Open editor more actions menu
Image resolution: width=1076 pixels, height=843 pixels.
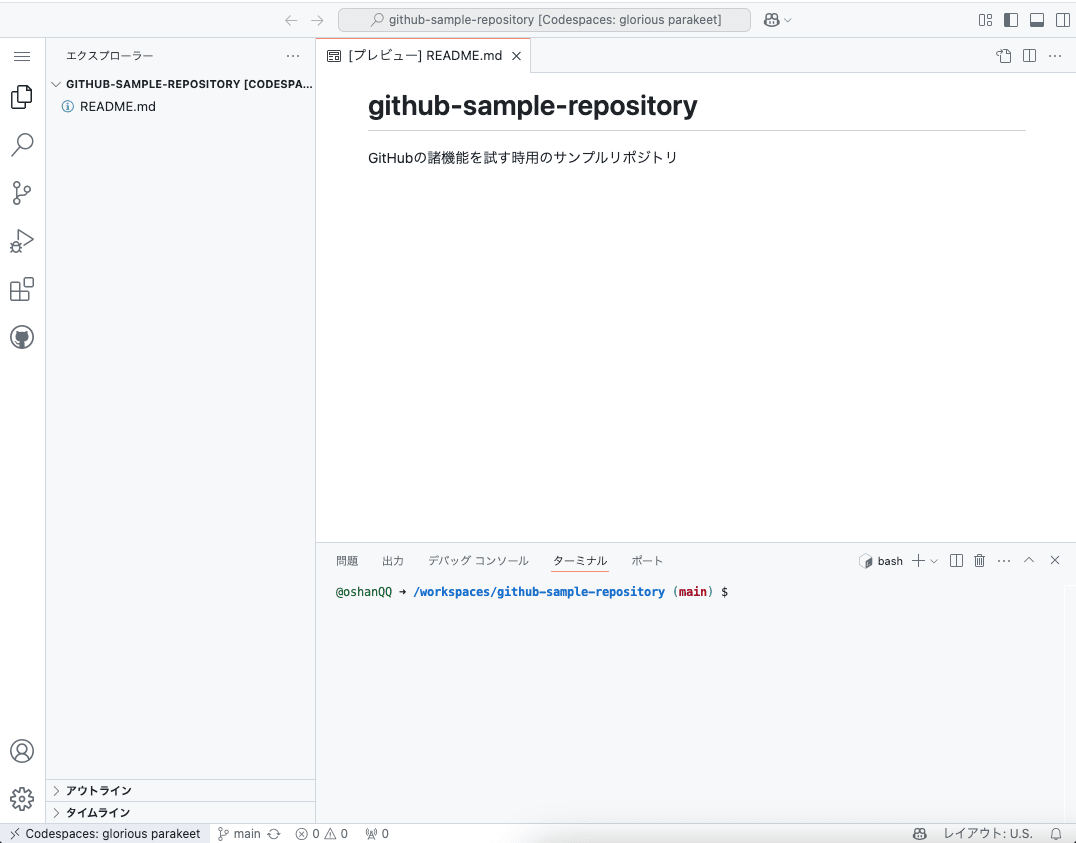coord(1055,56)
